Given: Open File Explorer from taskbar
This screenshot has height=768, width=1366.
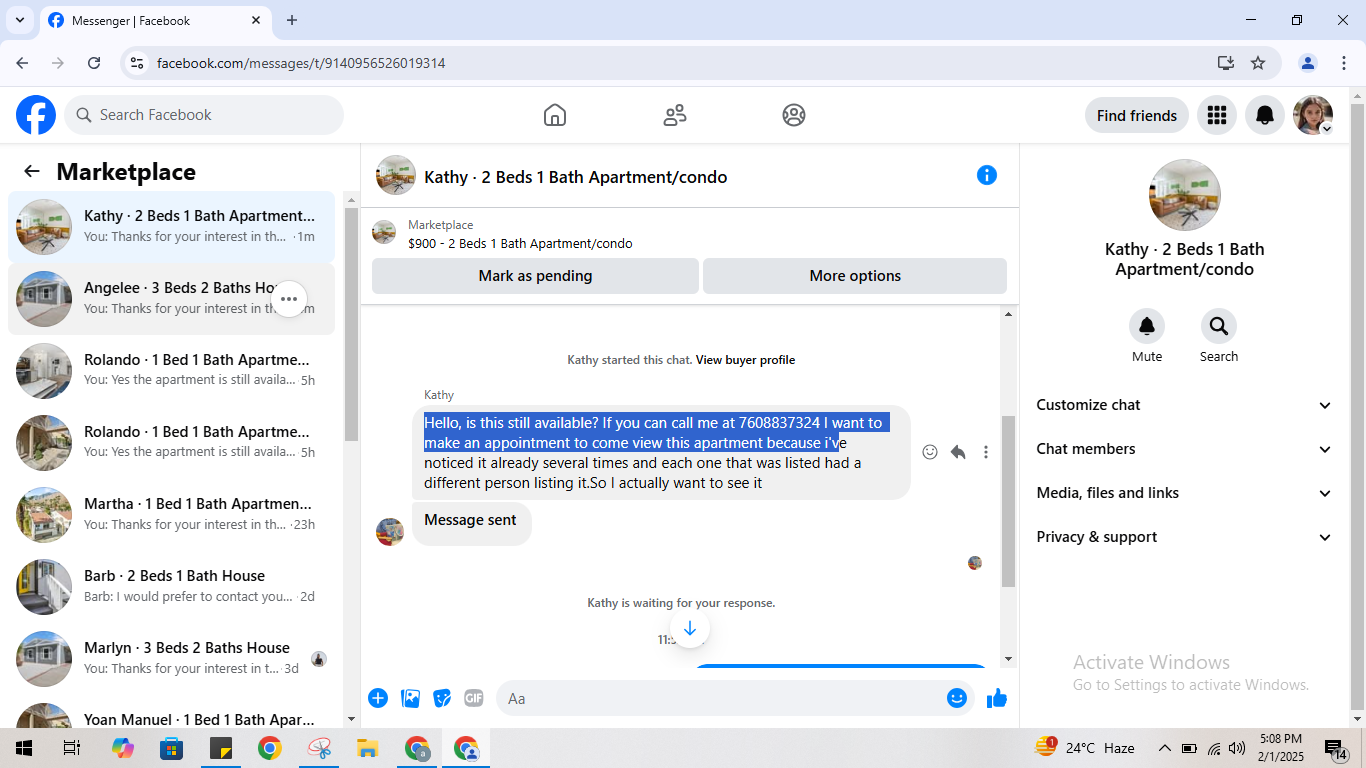Looking at the screenshot, I should (x=368, y=748).
